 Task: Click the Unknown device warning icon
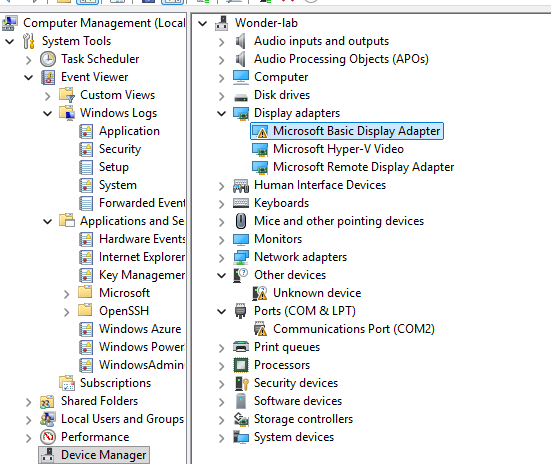click(x=260, y=293)
